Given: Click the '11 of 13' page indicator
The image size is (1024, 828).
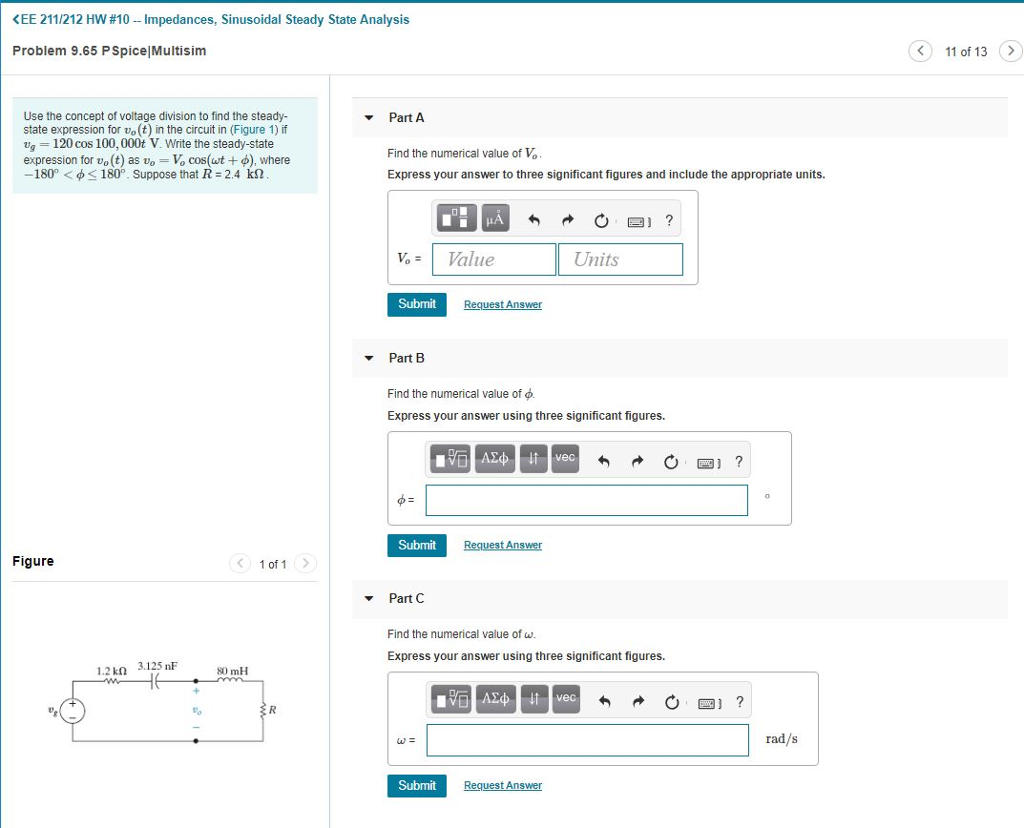Looking at the screenshot, I should point(966,52).
